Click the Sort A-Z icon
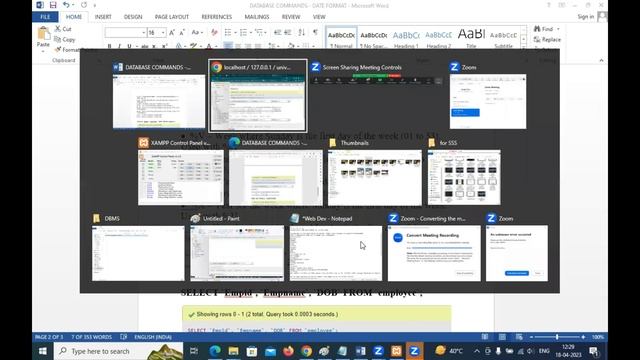The image size is (640, 360). pyautogui.click(x=302, y=33)
